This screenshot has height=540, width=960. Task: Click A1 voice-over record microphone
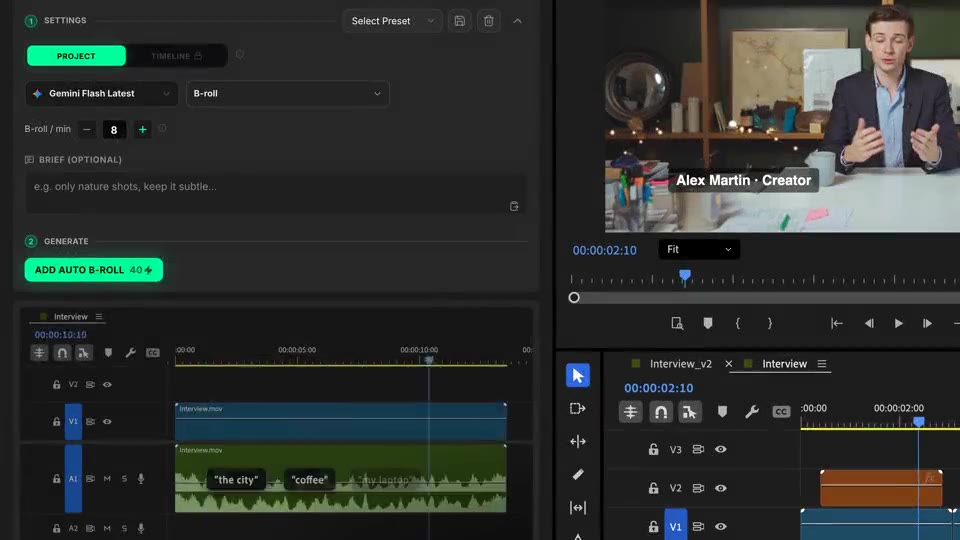pyautogui.click(x=141, y=478)
